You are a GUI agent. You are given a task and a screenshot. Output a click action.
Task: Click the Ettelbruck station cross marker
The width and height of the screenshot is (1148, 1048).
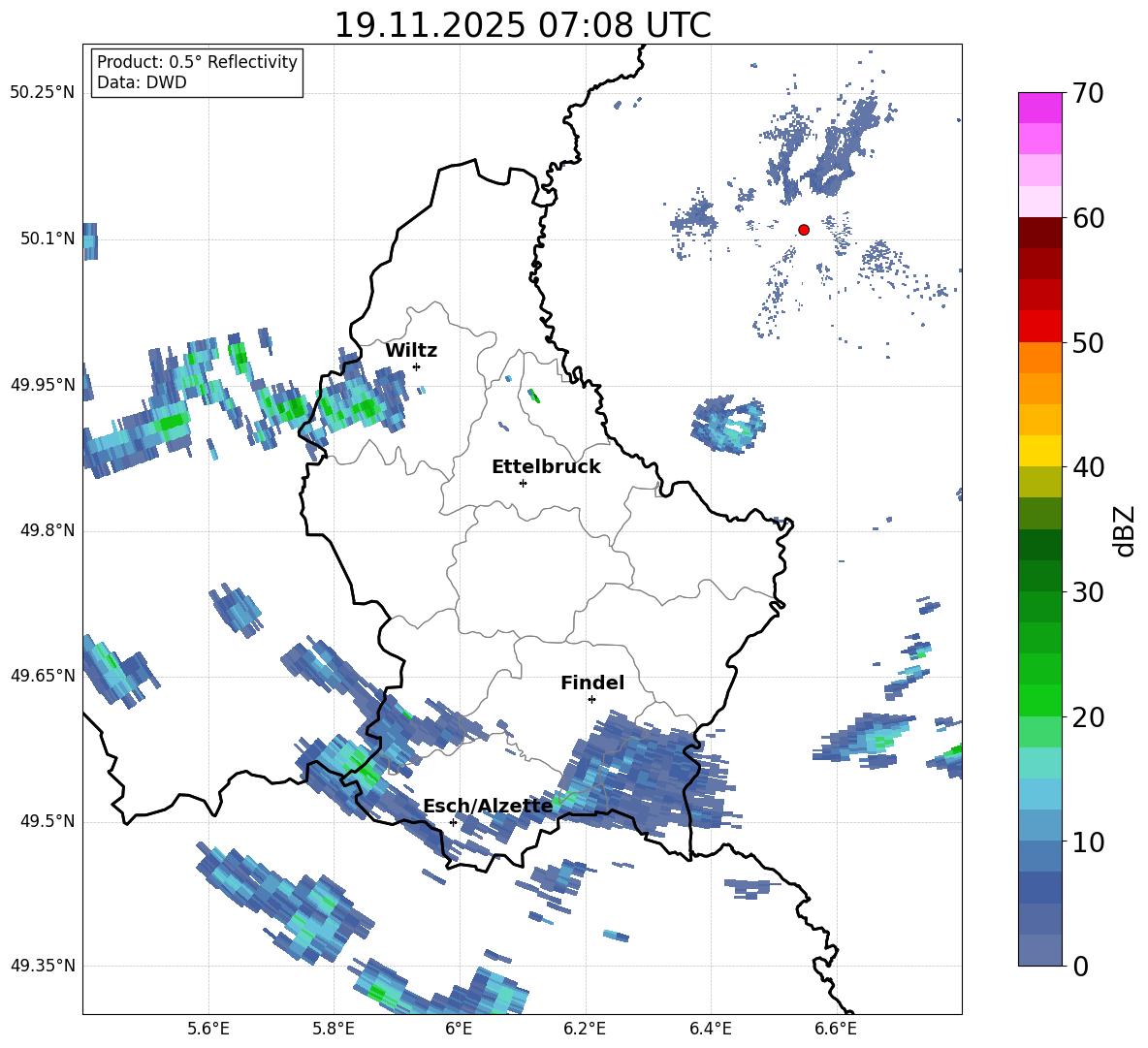tap(523, 483)
